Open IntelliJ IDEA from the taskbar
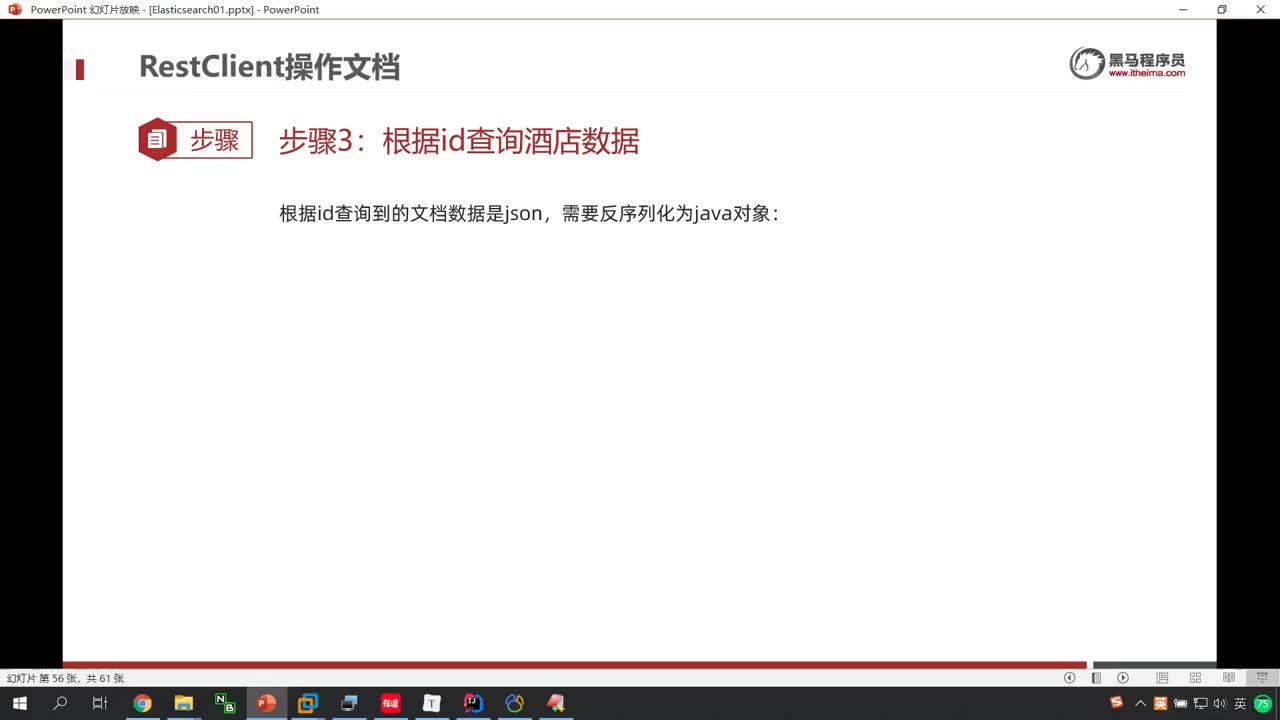 (473, 703)
